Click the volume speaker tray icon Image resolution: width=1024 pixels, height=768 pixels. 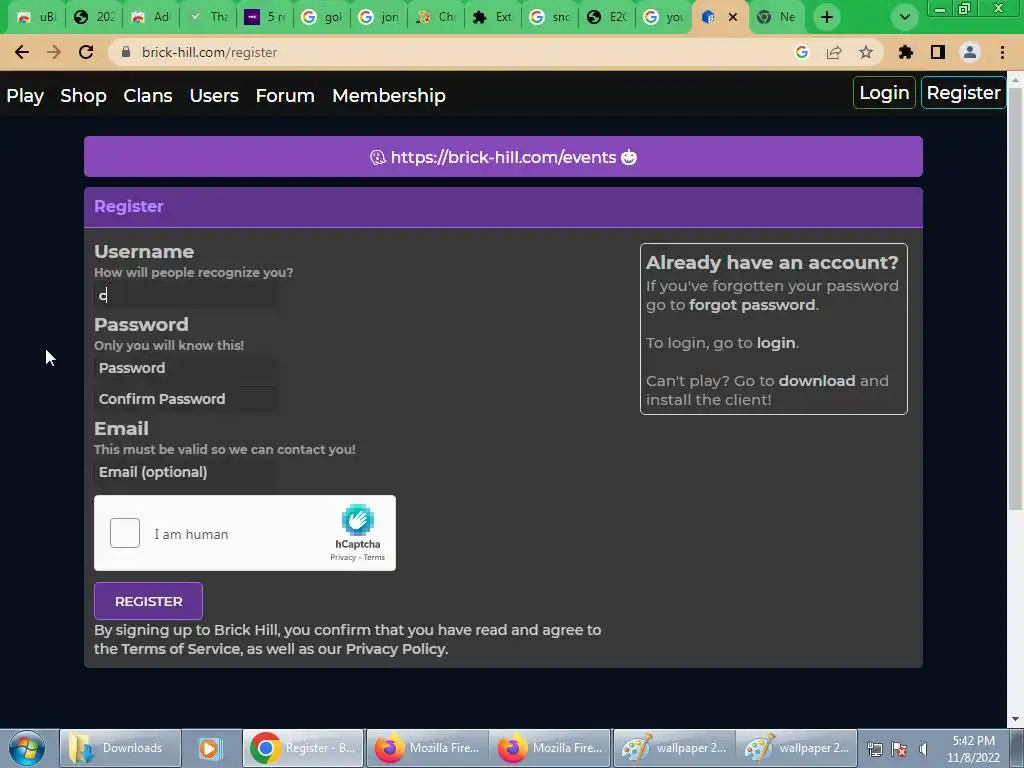(923, 749)
